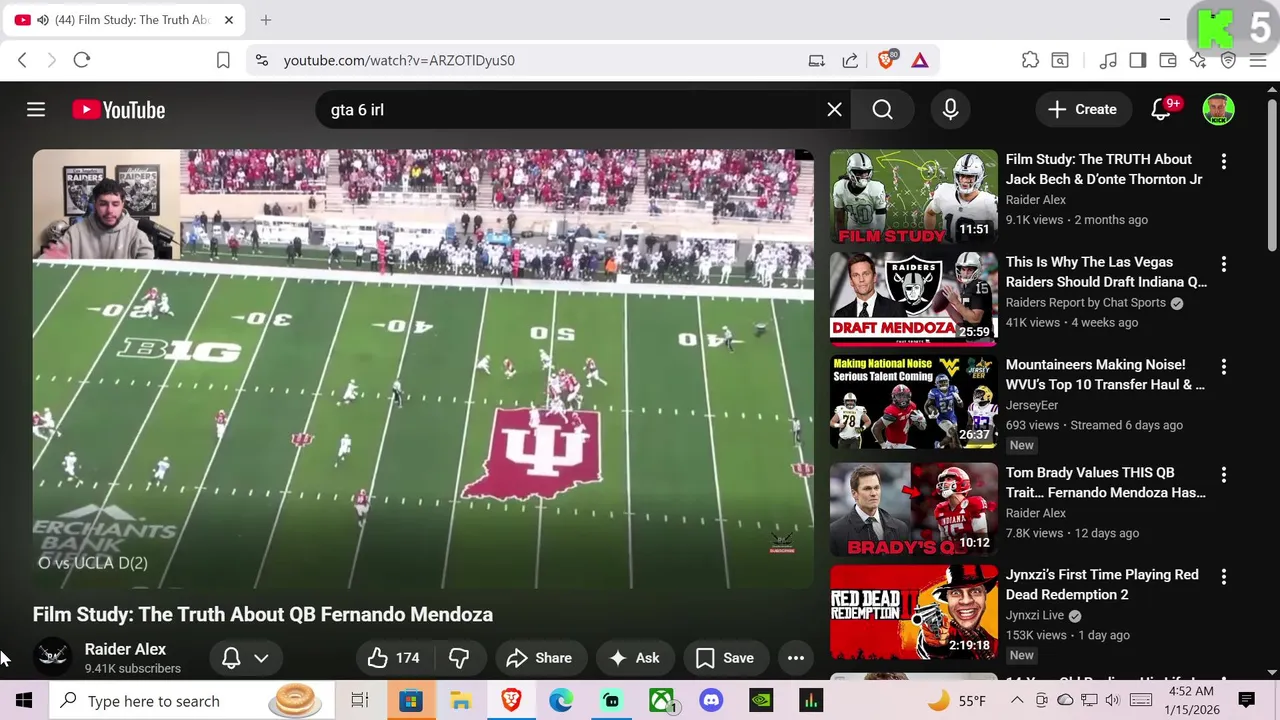Open the Xbox app in taskbar
1280x720 pixels.
(661, 701)
